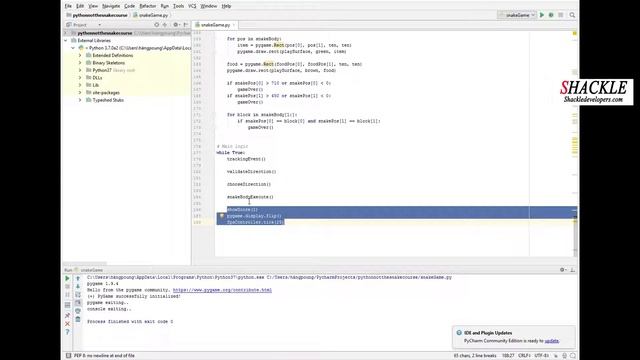Open snakeGame run configuration dropdown
This screenshot has height=360, width=640.
point(517,15)
